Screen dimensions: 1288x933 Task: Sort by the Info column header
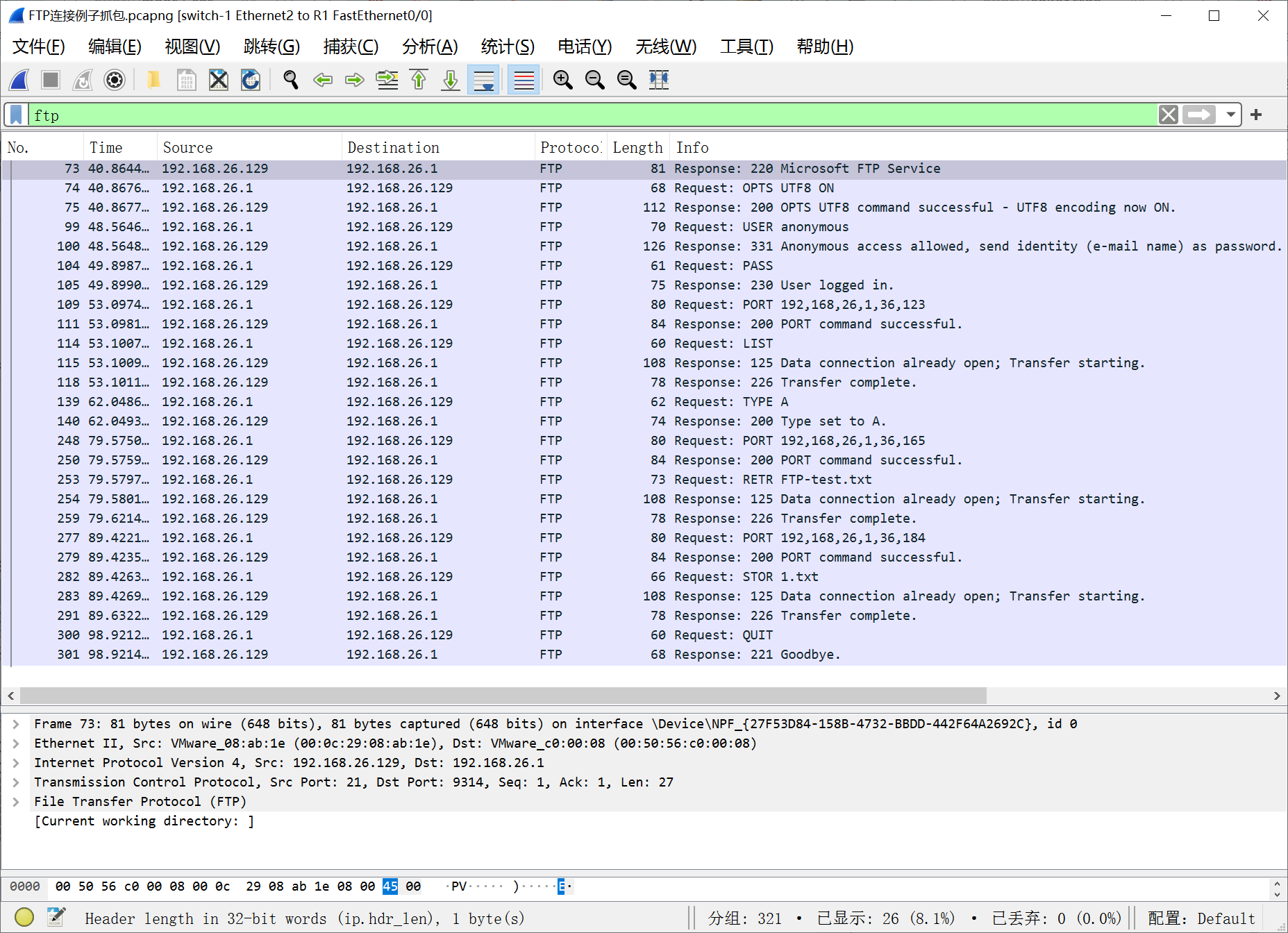pyautogui.click(x=978, y=148)
